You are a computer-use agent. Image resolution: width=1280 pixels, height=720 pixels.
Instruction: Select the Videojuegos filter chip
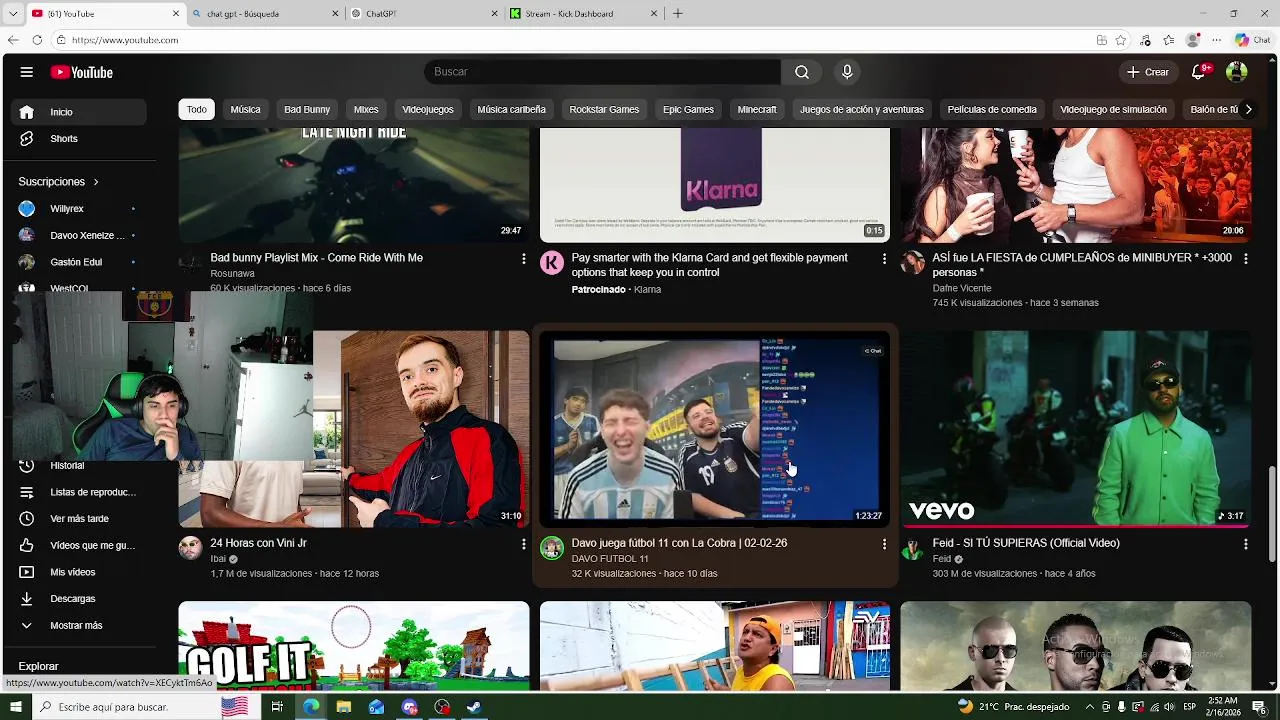(428, 109)
